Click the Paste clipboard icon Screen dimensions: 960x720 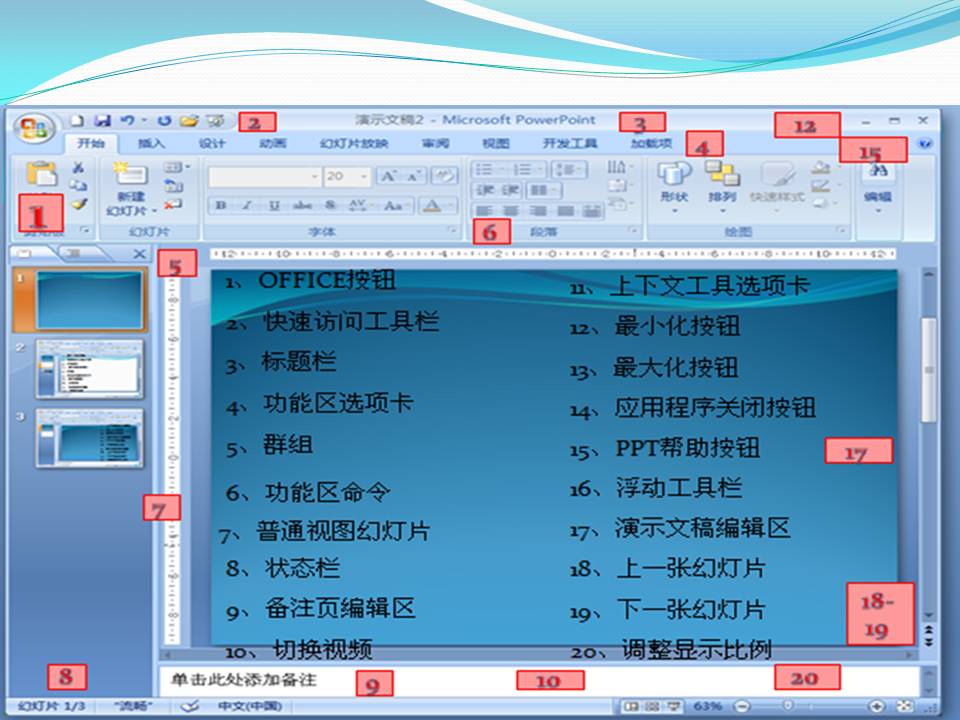(41, 173)
